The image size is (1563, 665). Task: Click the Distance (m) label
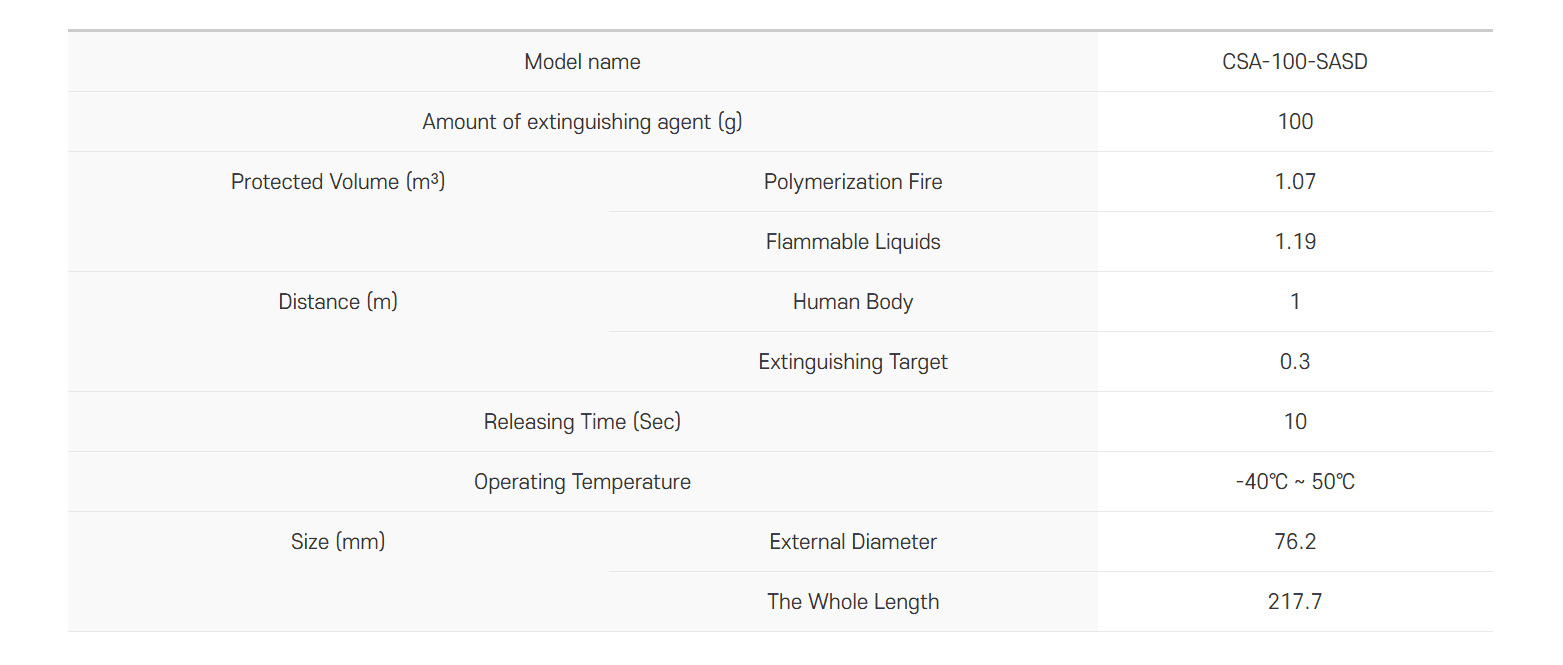click(x=338, y=302)
